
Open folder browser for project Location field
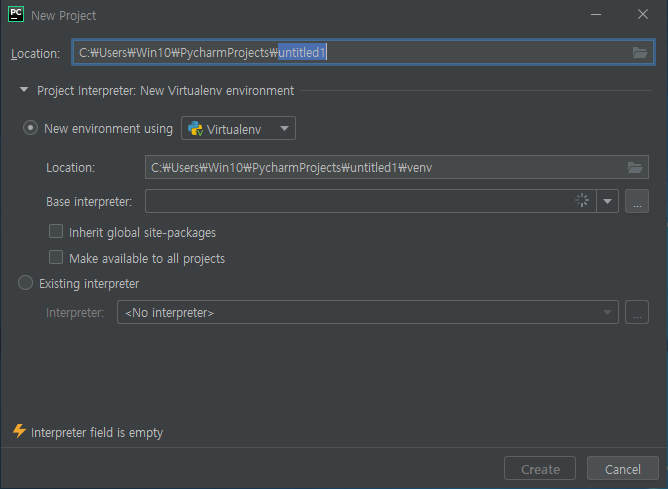(639, 52)
